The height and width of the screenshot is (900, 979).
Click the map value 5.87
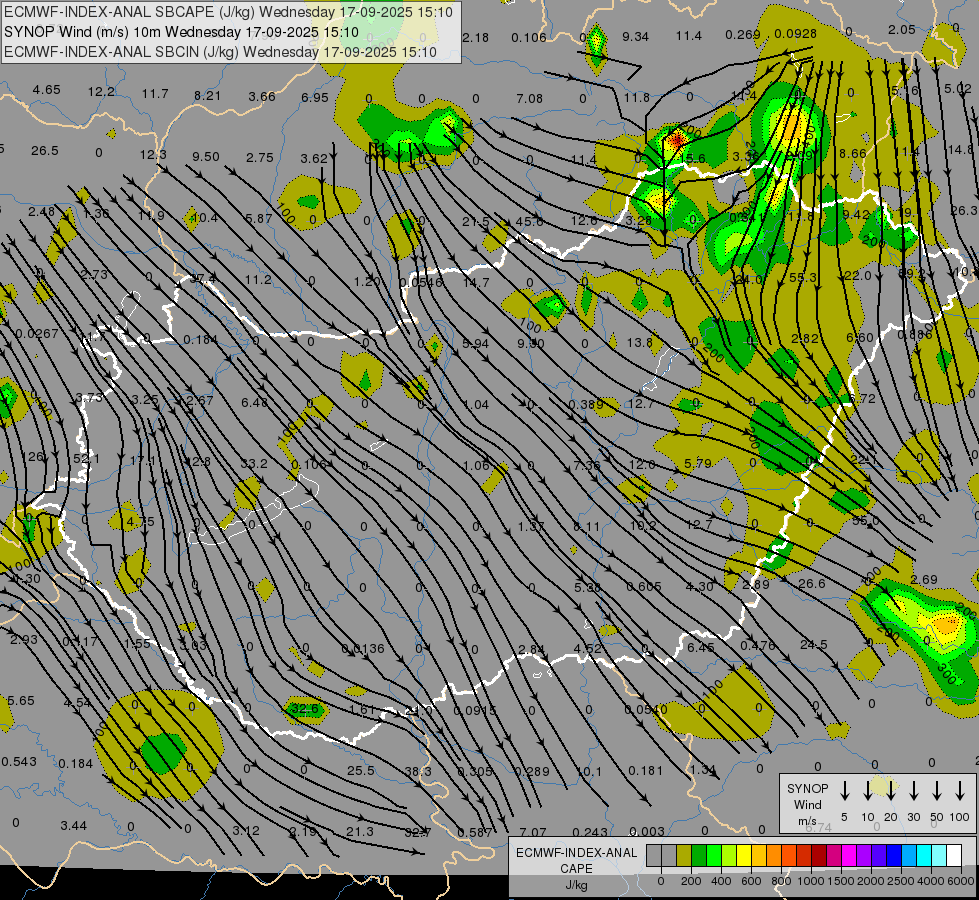click(x=259, y=218)
